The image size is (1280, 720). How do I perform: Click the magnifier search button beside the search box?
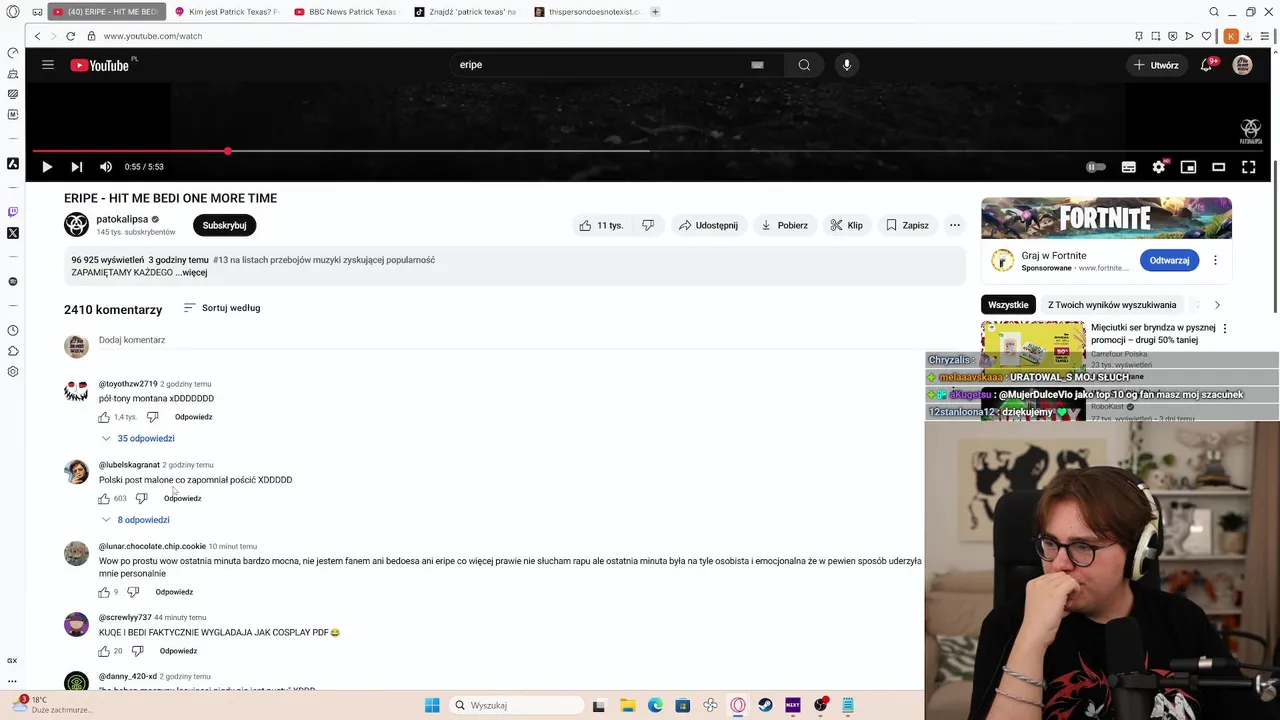point(804,65)
